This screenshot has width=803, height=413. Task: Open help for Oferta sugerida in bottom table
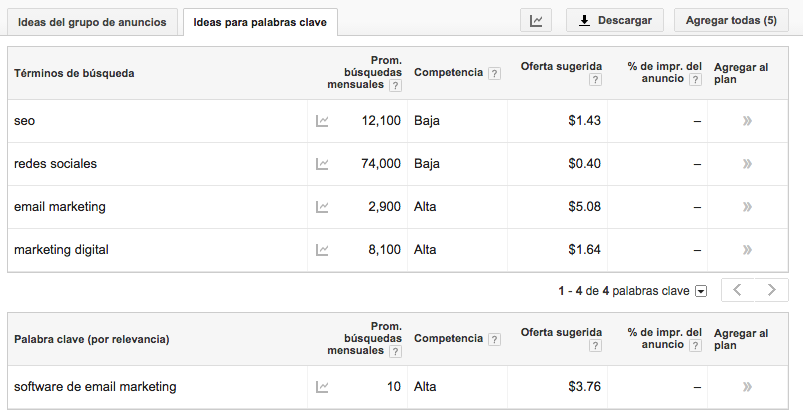coord(595,345)
